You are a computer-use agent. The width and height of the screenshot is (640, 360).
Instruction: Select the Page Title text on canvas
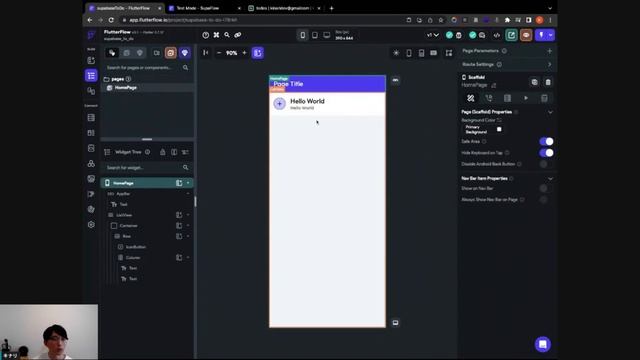(288, 84)
